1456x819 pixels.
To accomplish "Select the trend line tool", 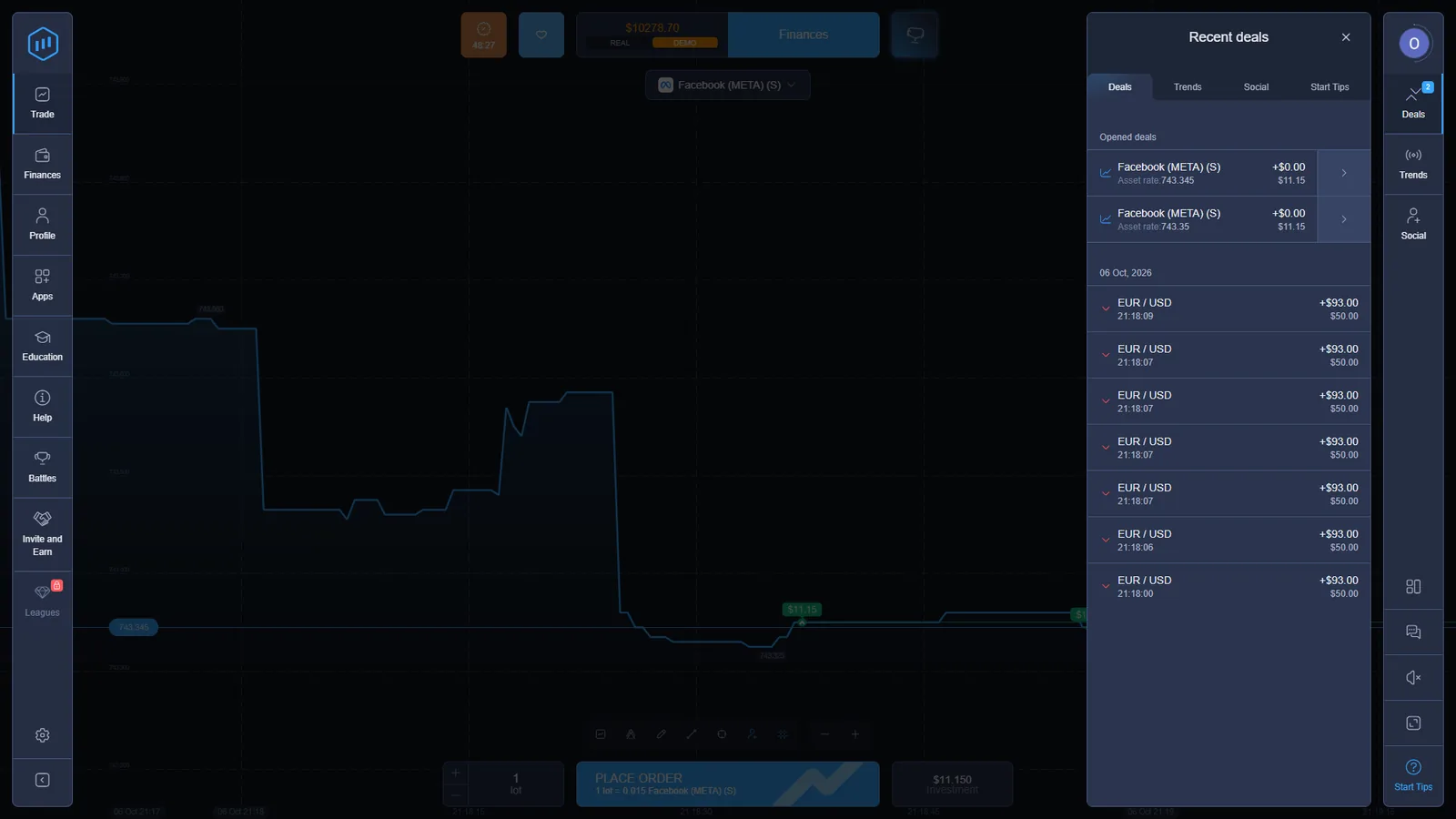I will [x=692, y=734].
